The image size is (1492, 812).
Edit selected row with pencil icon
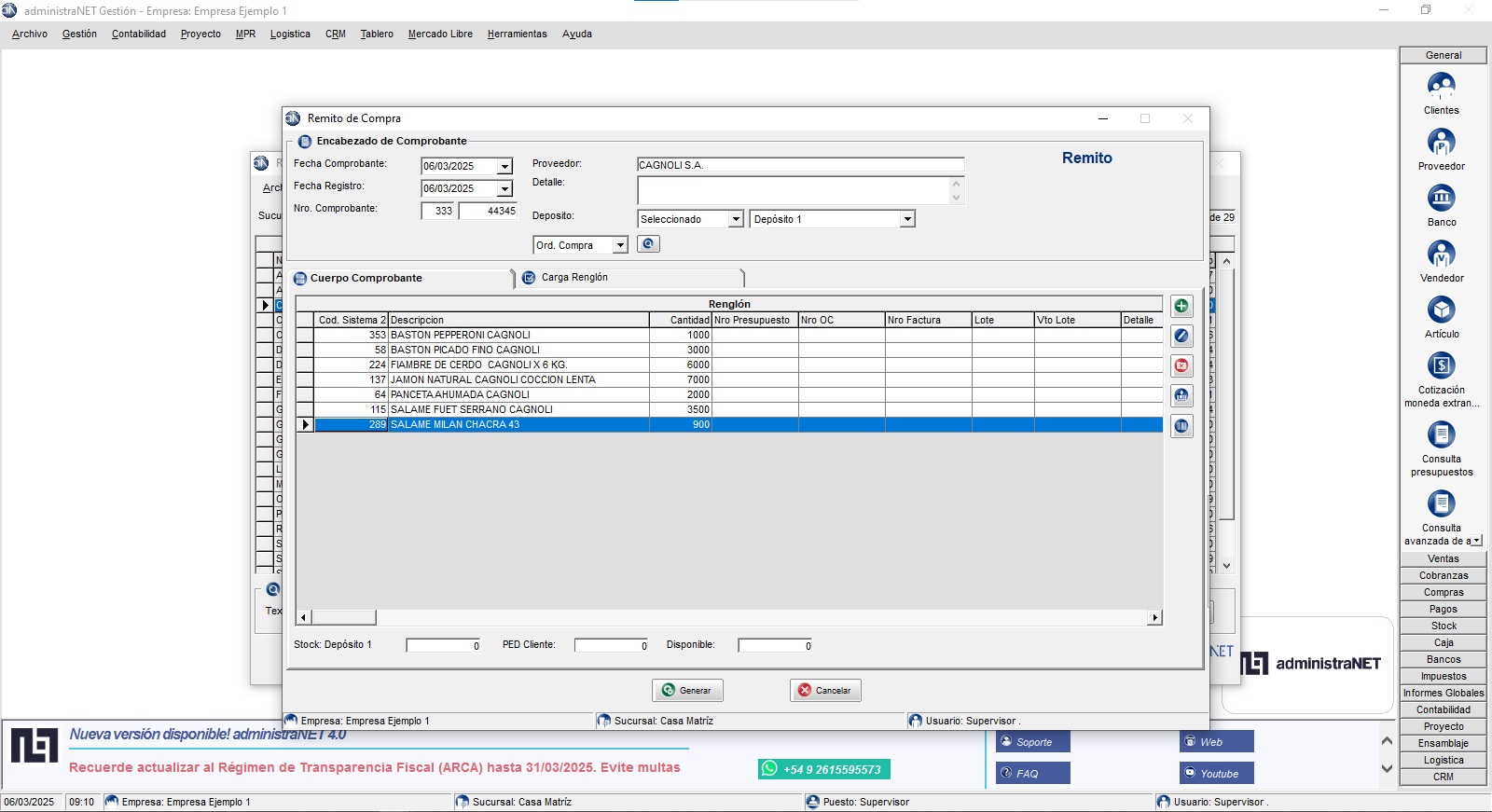(1181, 336)
